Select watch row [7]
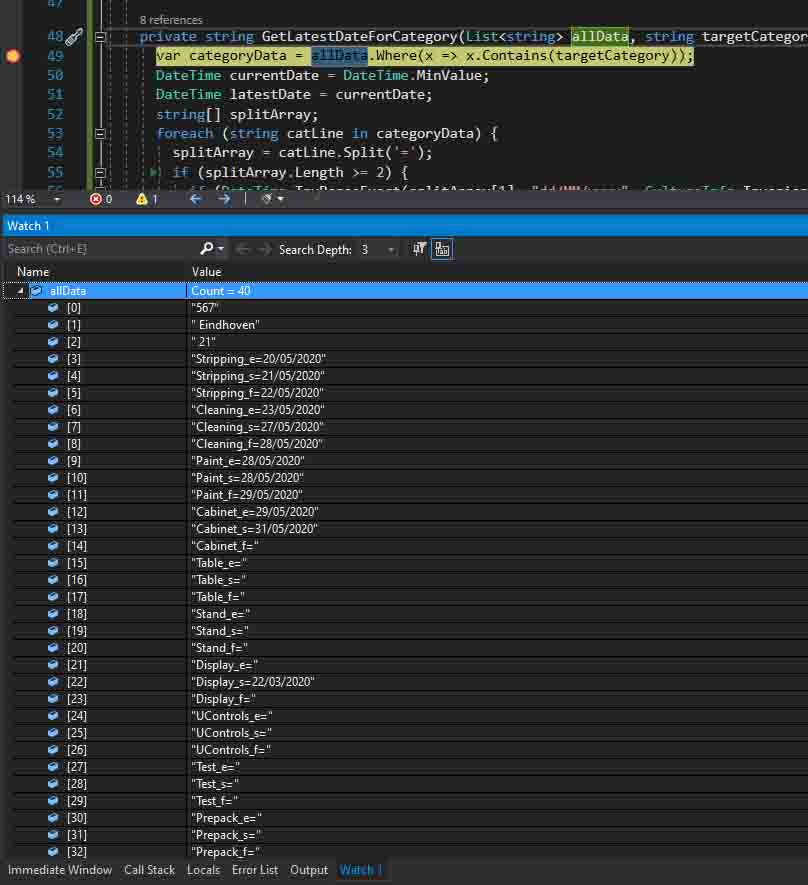The height and width of the screenshot is (885, 808). [404, 427]
